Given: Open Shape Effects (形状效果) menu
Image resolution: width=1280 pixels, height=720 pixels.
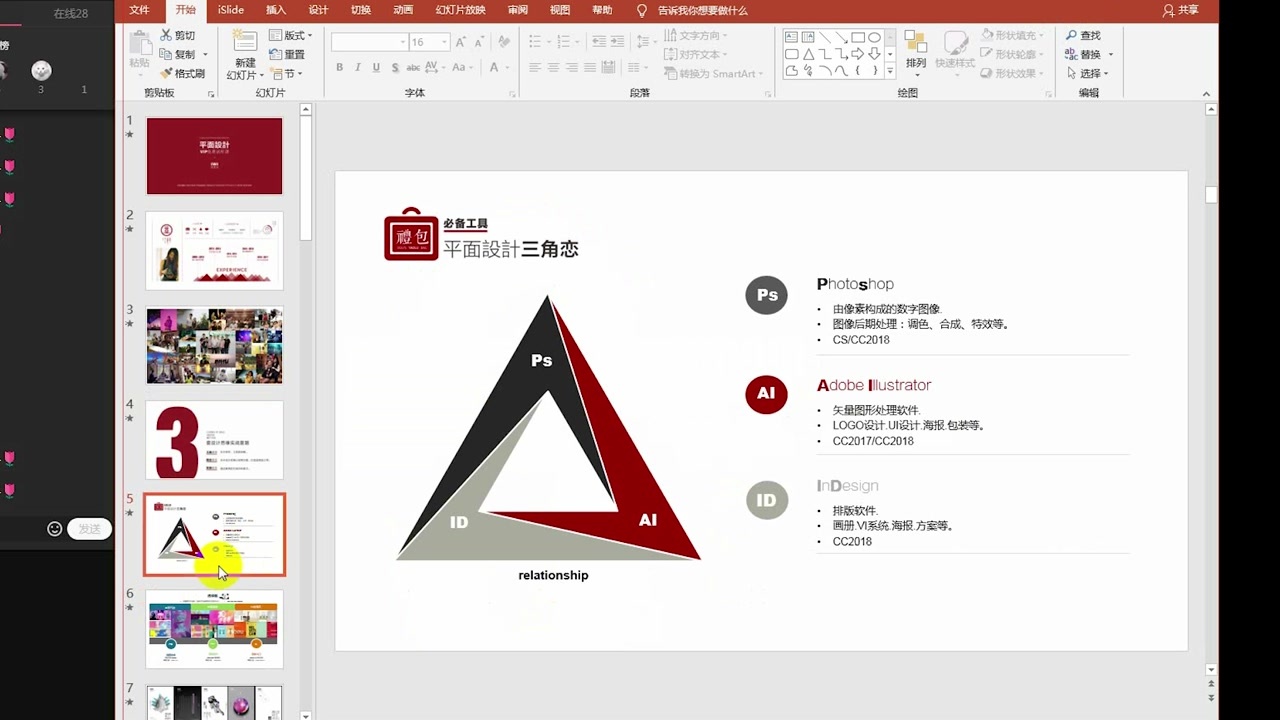Looking at the screenshot, I should tap(1013, 73).
